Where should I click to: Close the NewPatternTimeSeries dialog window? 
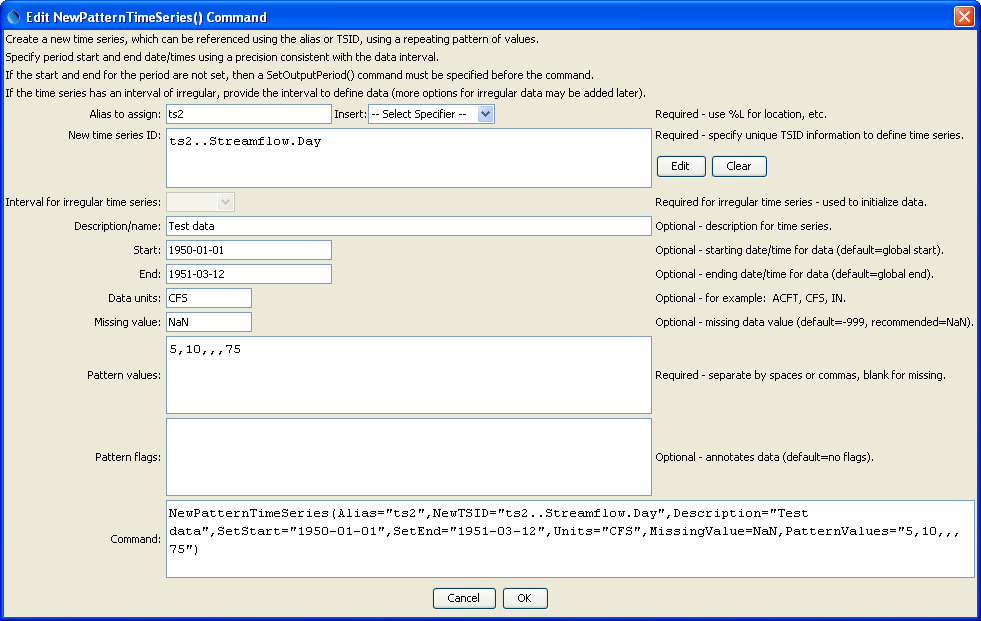pyautogui.click(x=963, y=17)
